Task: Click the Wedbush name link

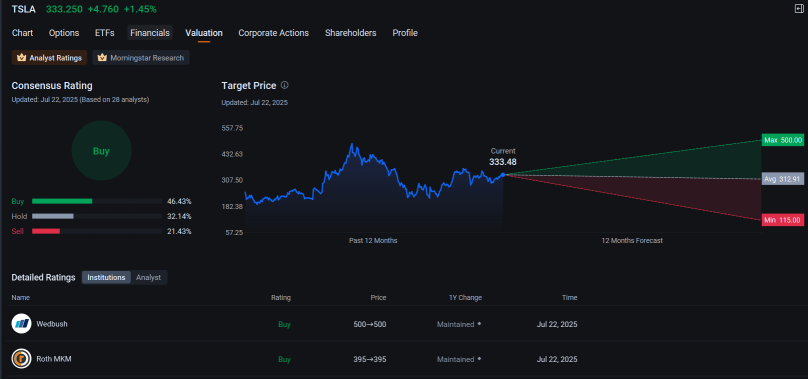Action: 52,324
